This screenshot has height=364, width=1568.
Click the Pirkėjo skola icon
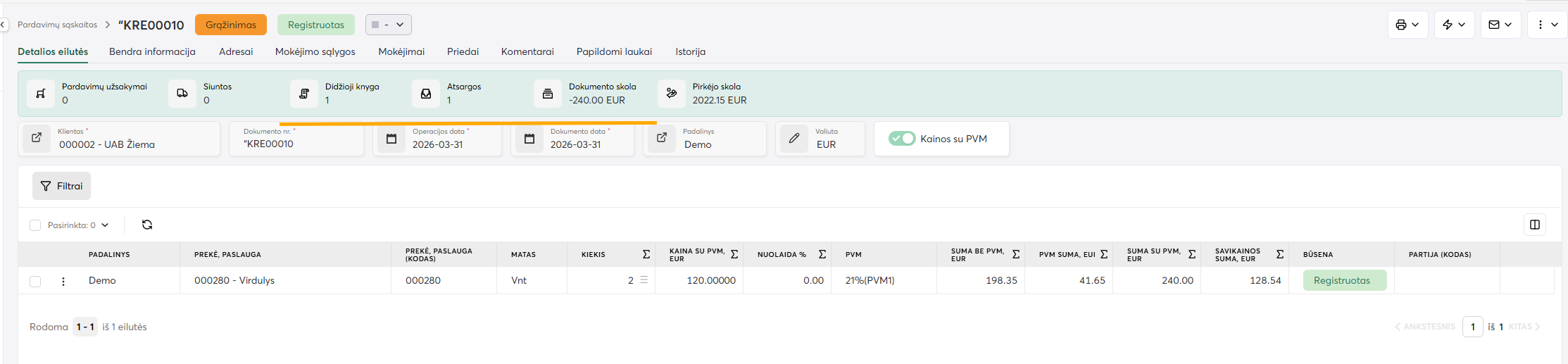click(x=672, y=94)
